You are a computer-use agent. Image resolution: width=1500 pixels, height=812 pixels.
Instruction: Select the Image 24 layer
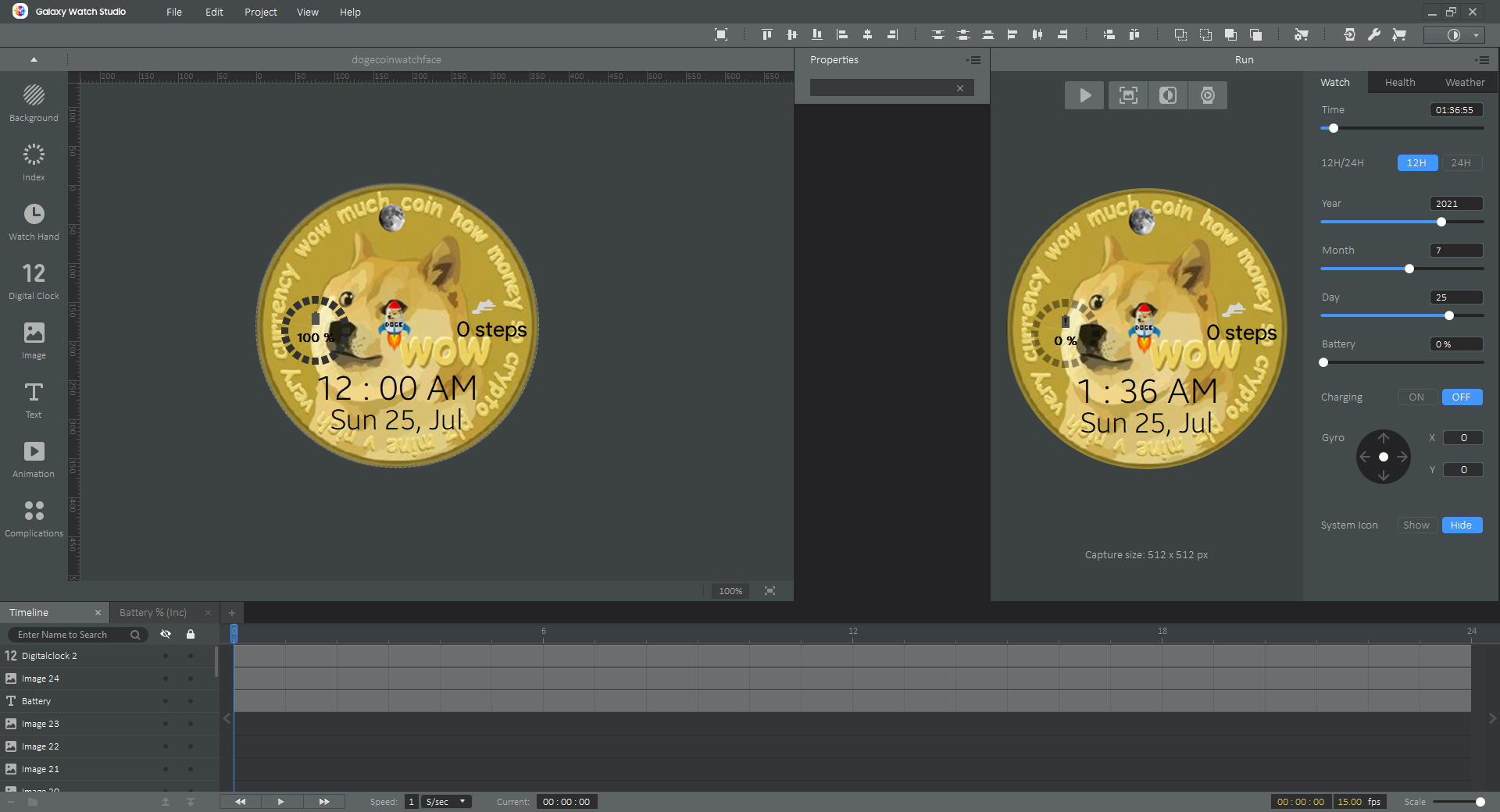point(41,678)
